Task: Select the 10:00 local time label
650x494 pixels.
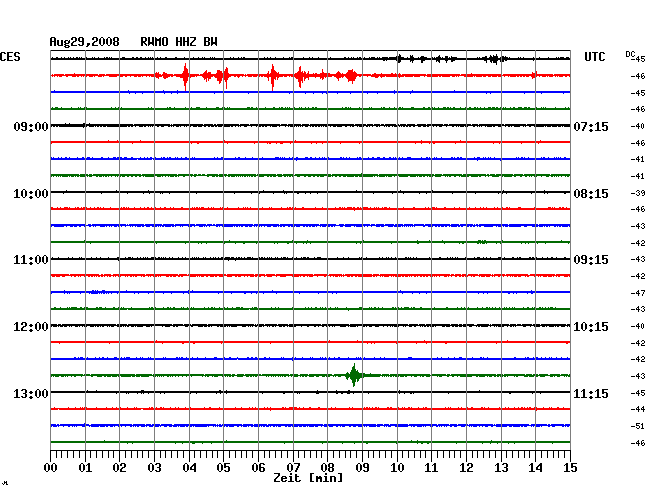Action: pos(31,194)
